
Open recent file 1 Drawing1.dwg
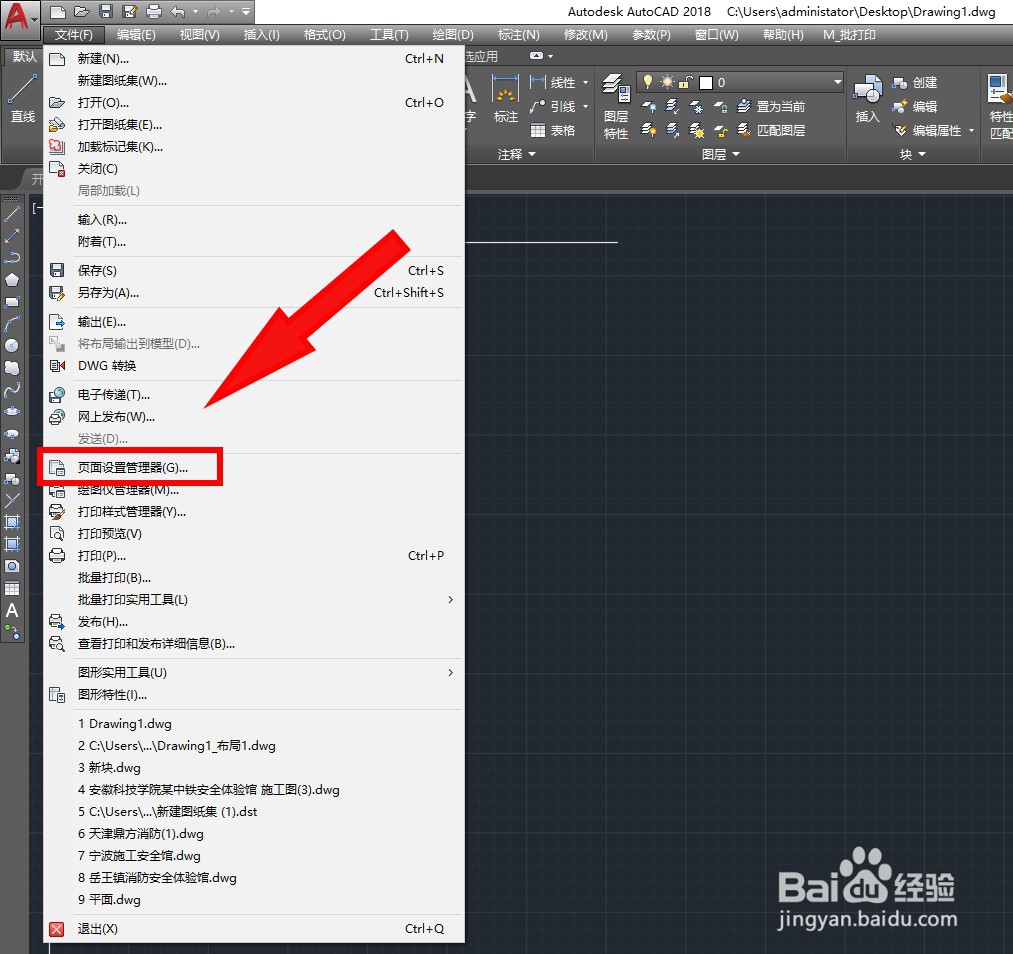coord(254,723)
